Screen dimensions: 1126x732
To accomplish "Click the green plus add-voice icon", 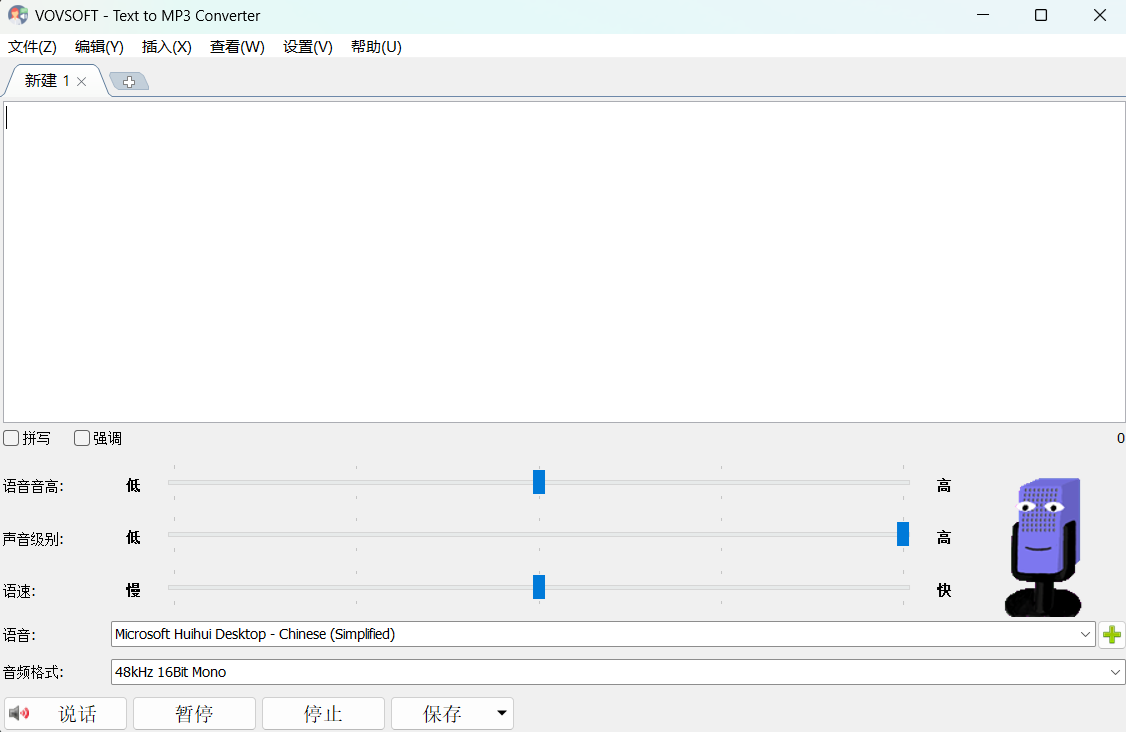I will (1111, 635).
